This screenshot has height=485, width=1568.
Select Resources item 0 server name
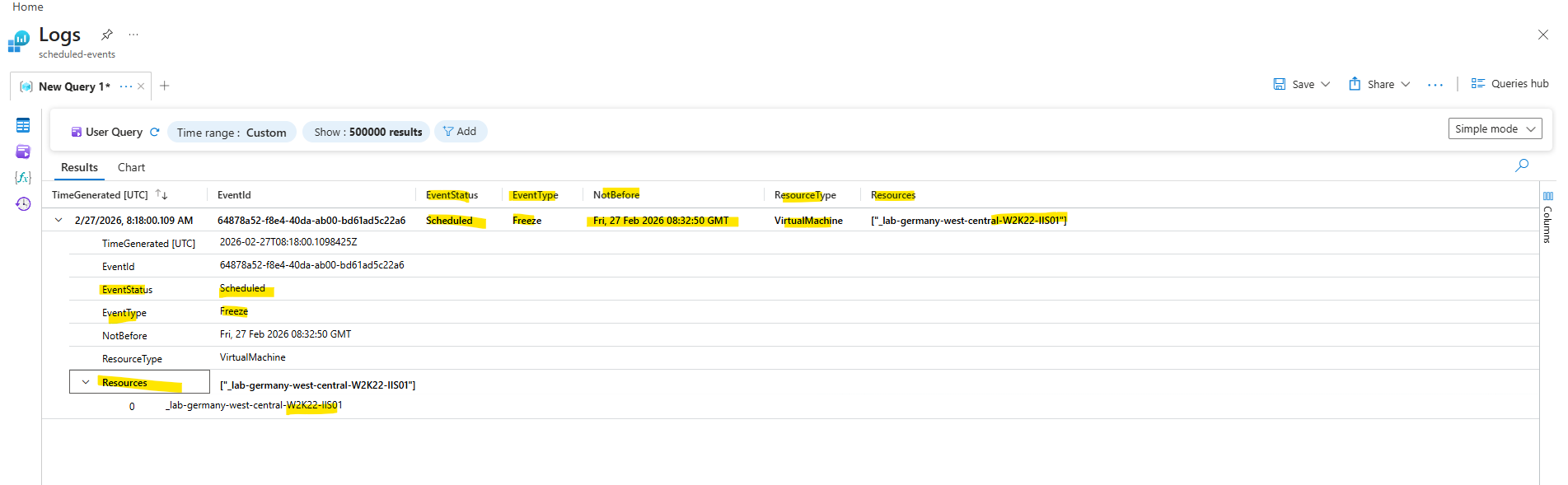click(x=254, y=405)
